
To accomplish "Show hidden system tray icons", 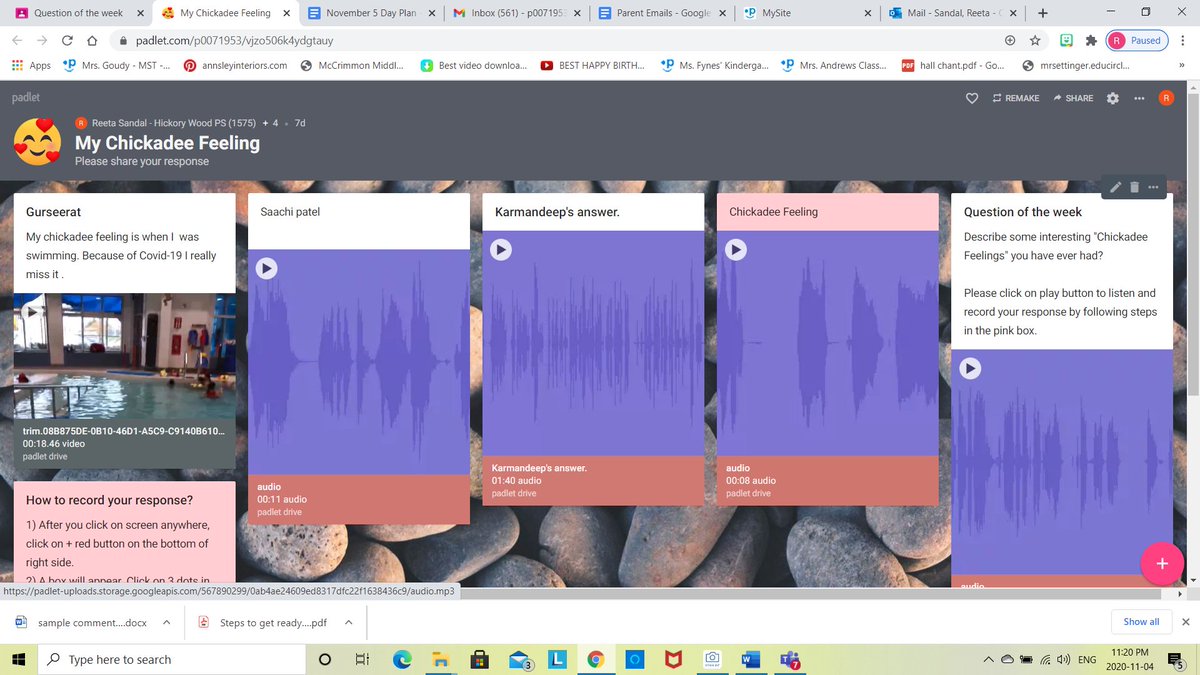I will pyautogui.click(x=989, y=660).
